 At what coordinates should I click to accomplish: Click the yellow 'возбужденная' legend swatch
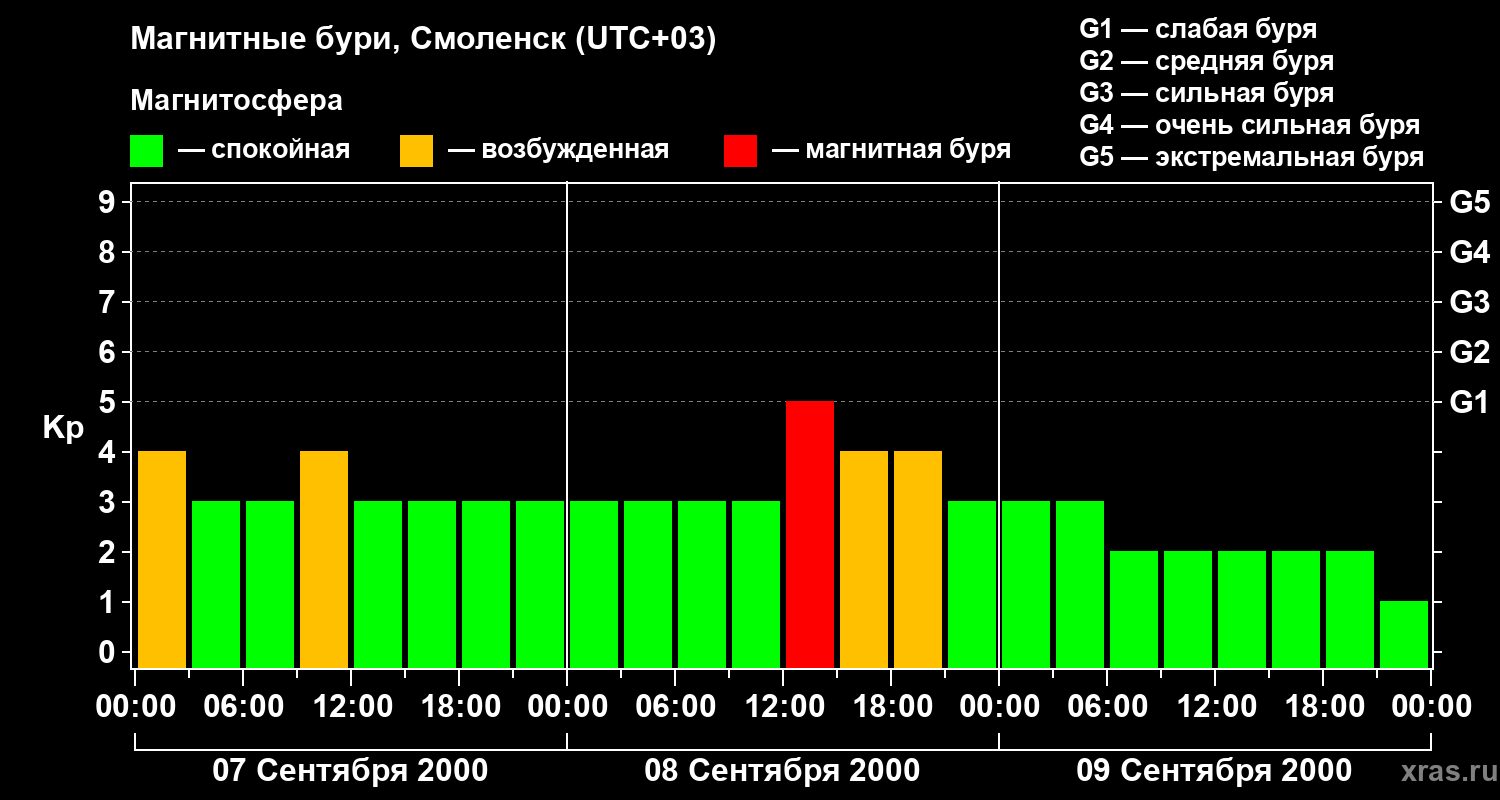pyautogui.click(x=416, y=151)
